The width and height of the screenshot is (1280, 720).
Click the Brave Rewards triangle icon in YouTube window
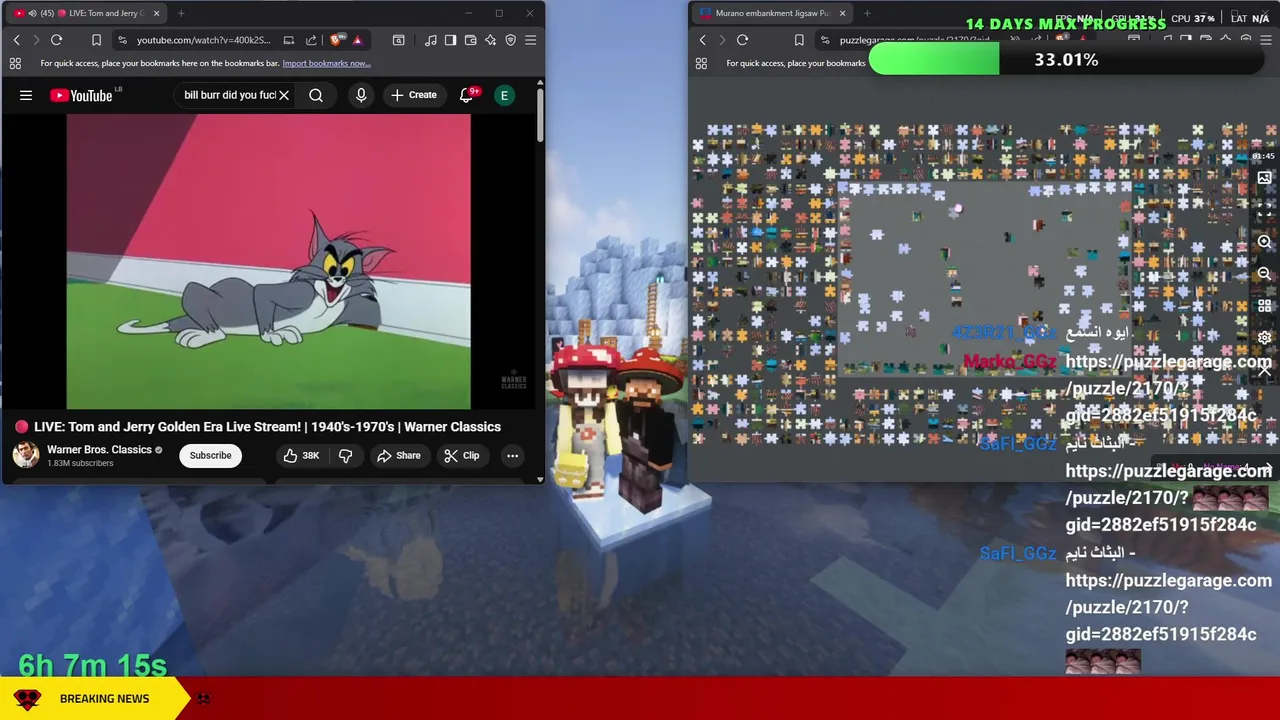point(357,40)
